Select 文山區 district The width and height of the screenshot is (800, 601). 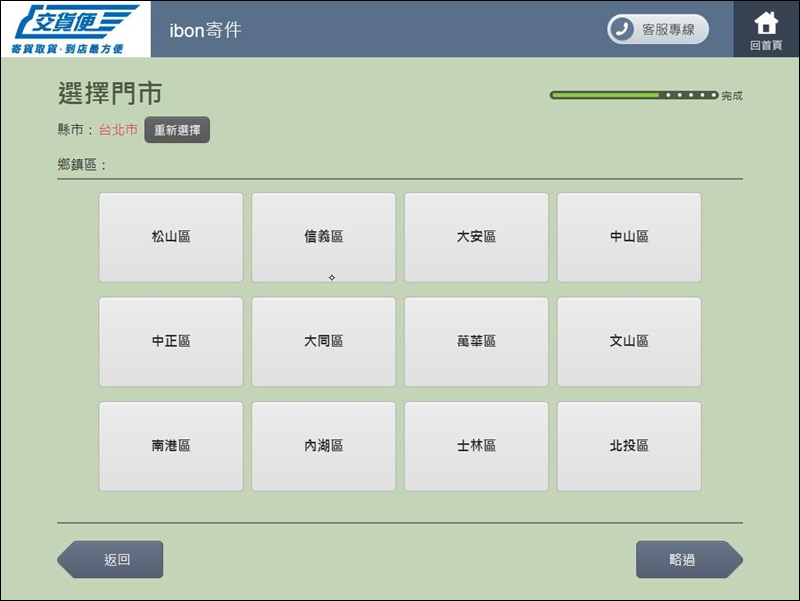coord(629,342)
